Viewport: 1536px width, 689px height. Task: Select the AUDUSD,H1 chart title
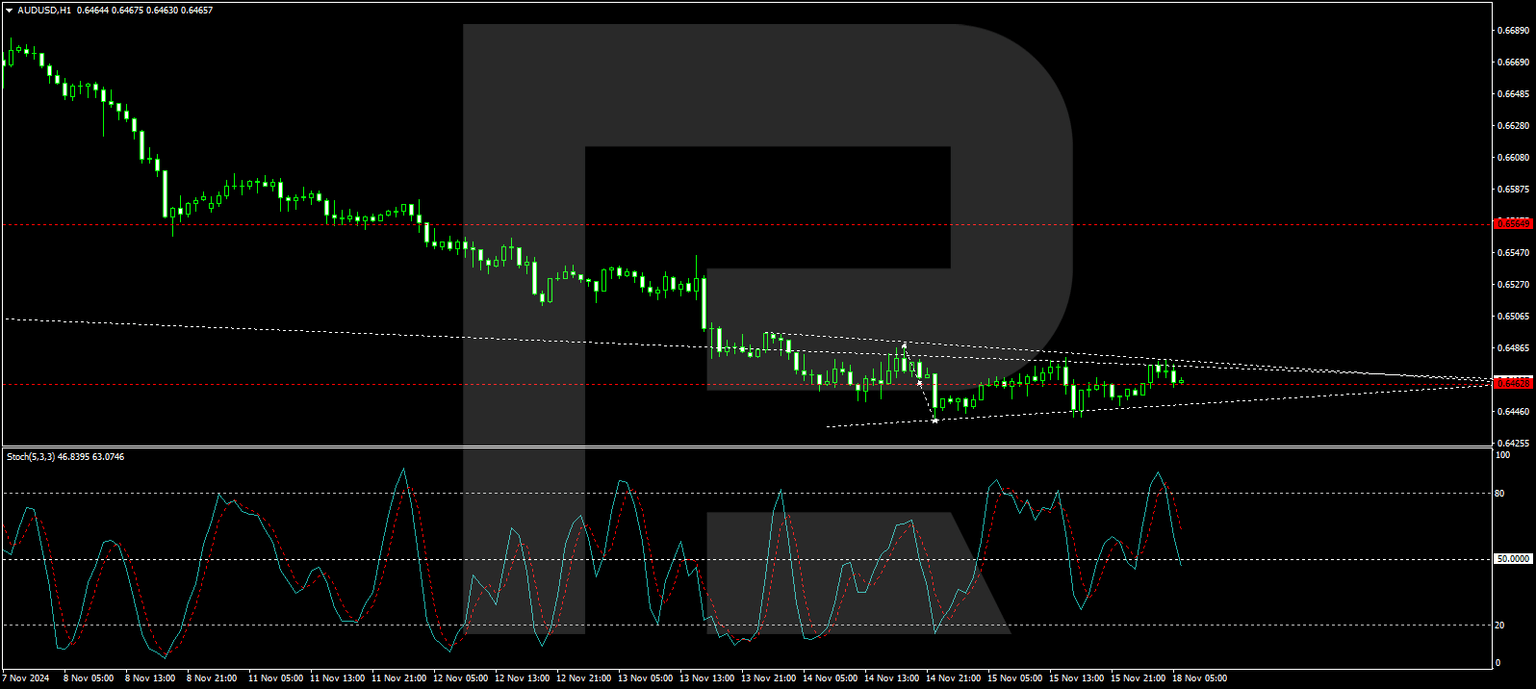point(45,12)
